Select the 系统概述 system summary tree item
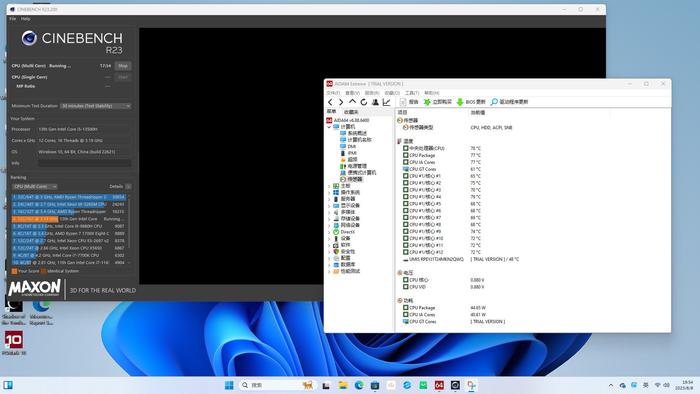Screen dimensions: 700x394 (353, 133)
